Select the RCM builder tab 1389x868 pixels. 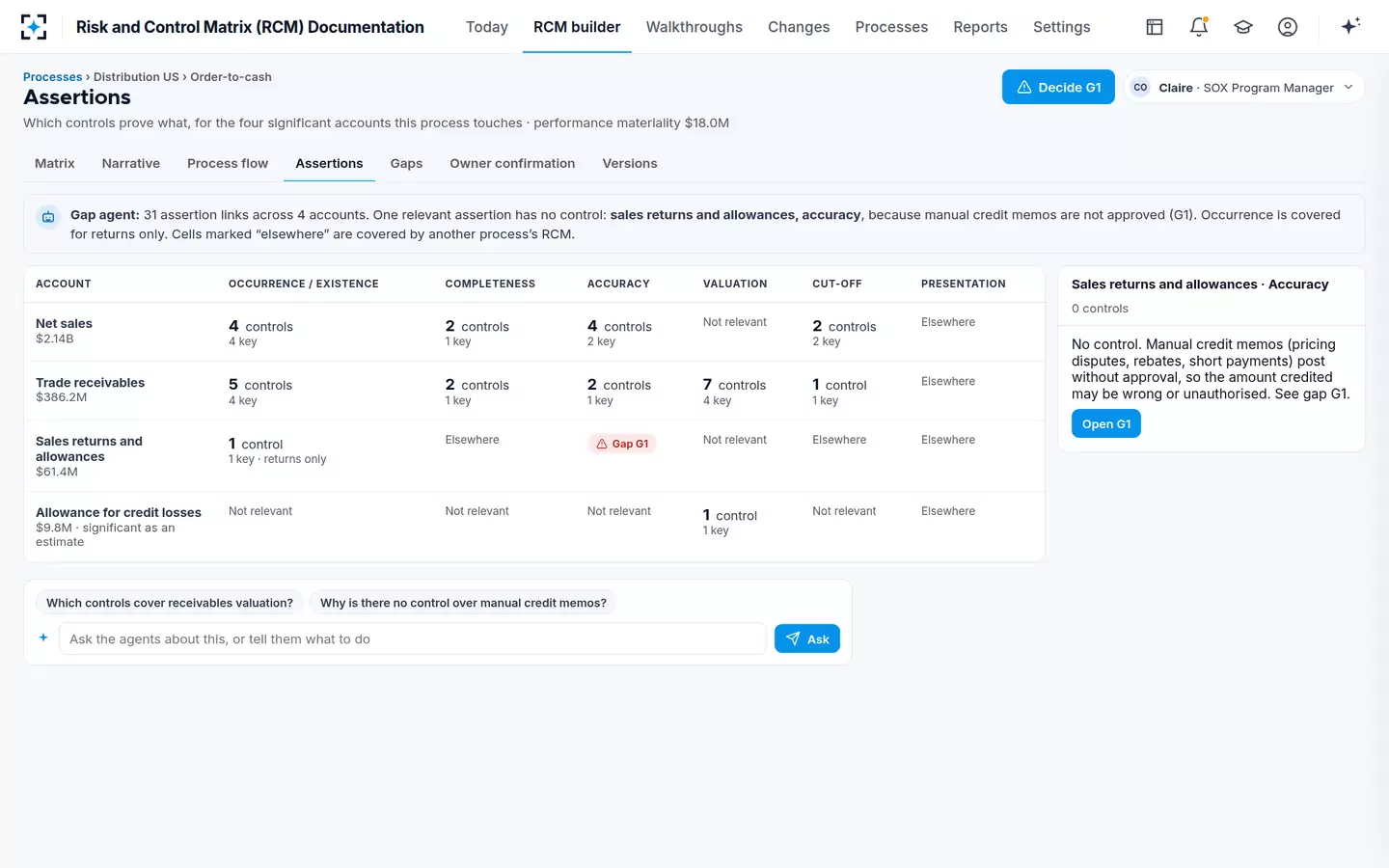577,27
